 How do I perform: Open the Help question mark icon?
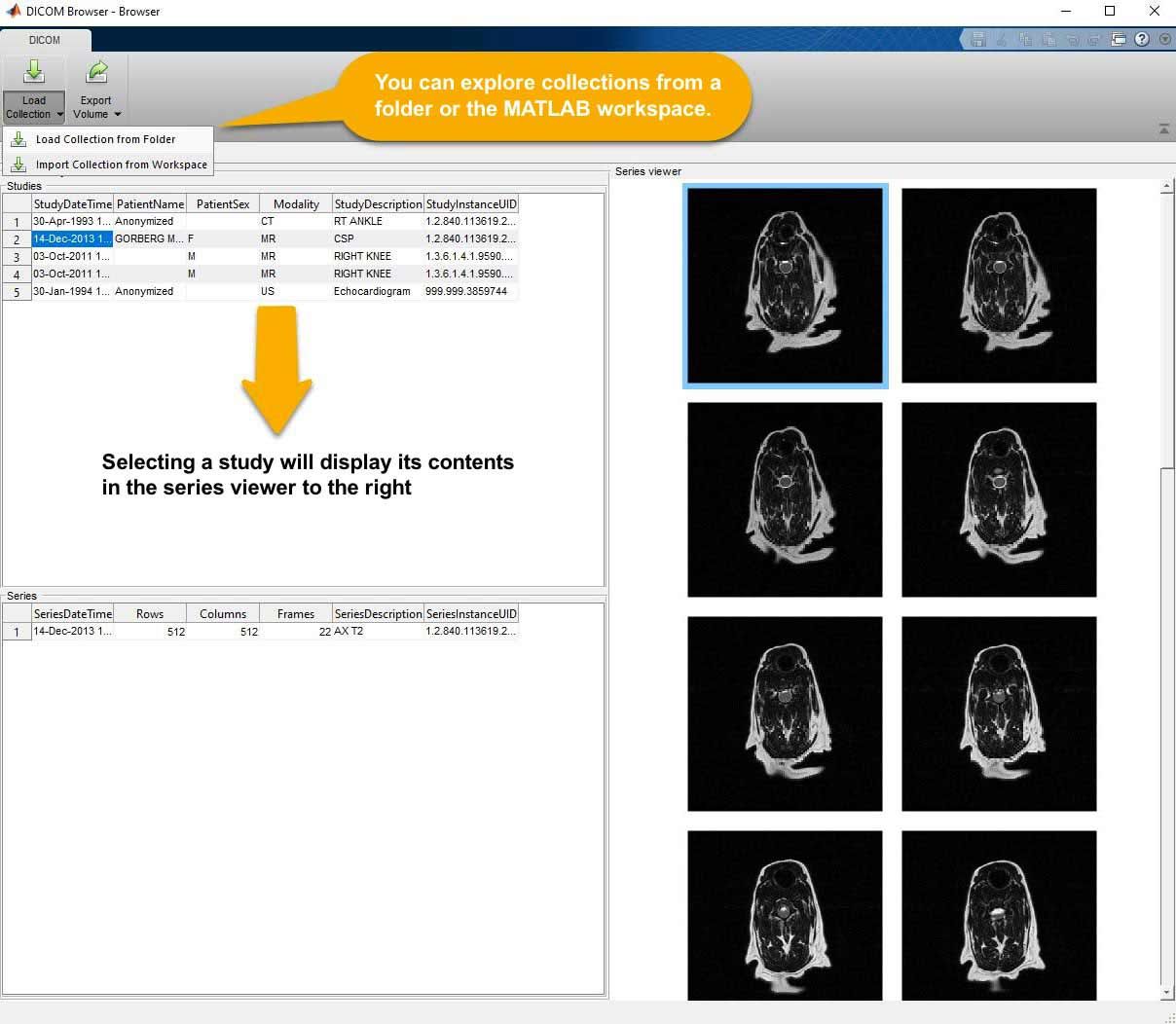click(x=1142, y=39)
